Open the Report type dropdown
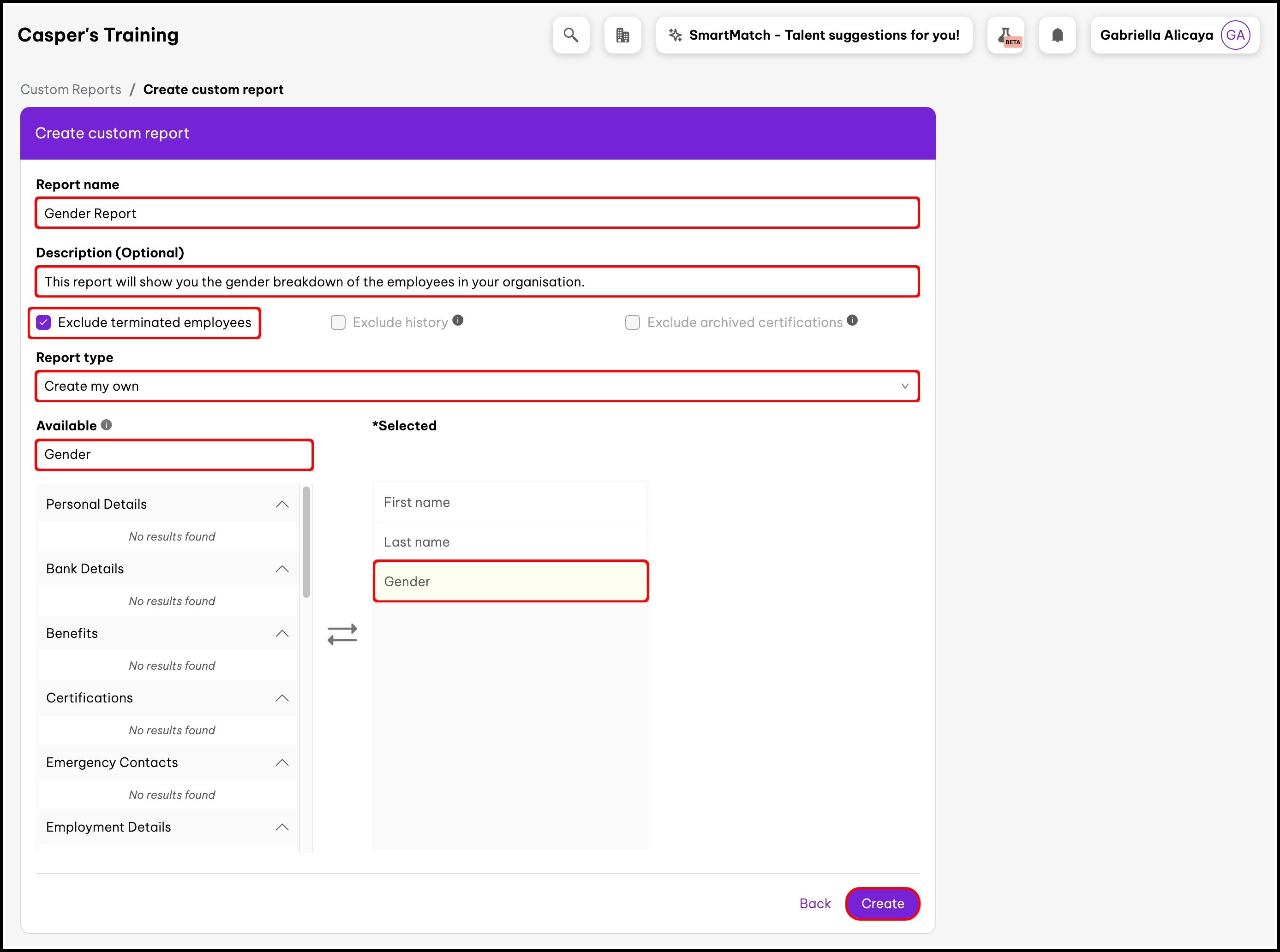The image size is (1280, 952). [x=477, y=386]
